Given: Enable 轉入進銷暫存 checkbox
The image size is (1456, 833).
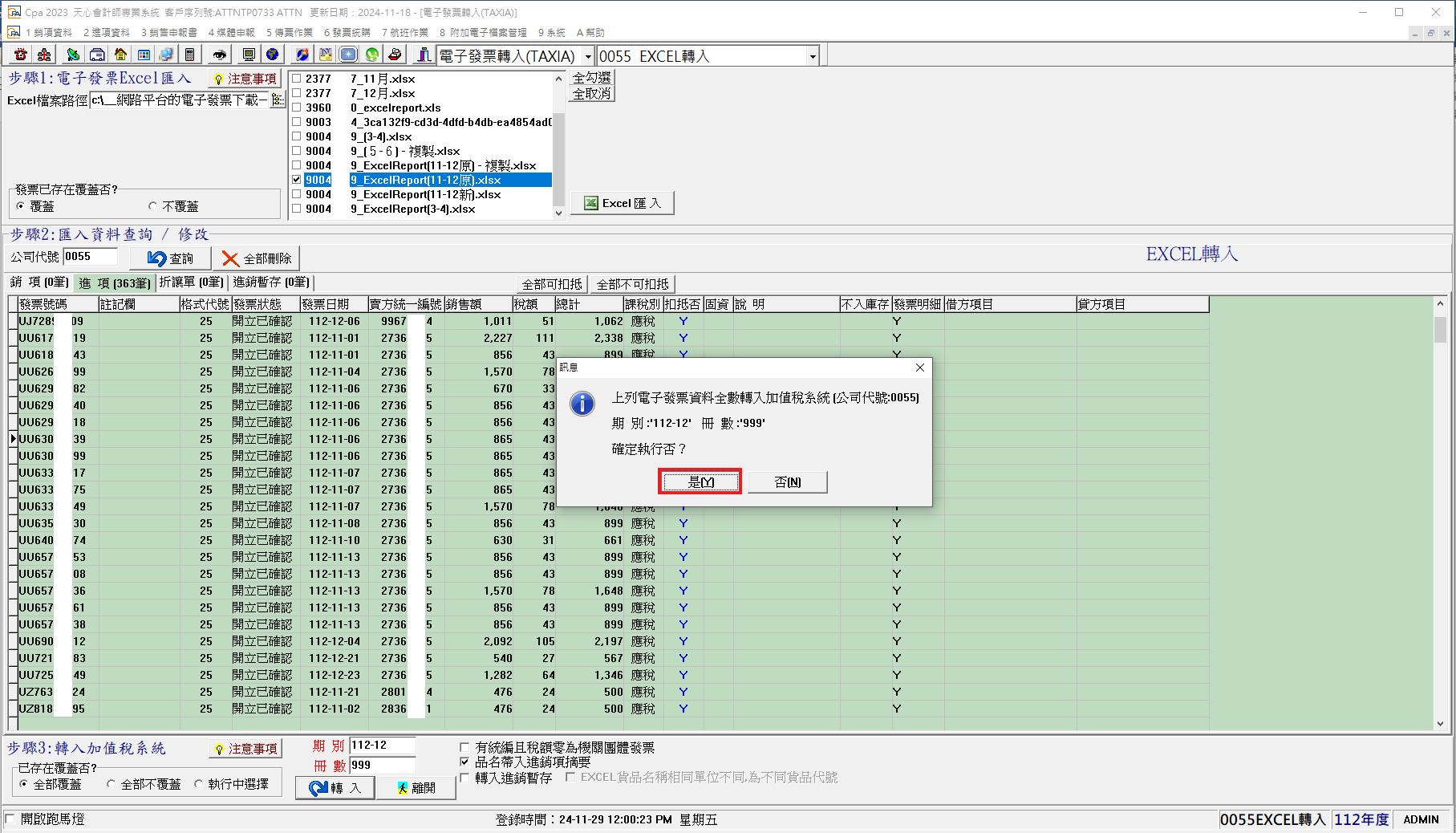Looking at the screenshot, I should click(464, 778).
